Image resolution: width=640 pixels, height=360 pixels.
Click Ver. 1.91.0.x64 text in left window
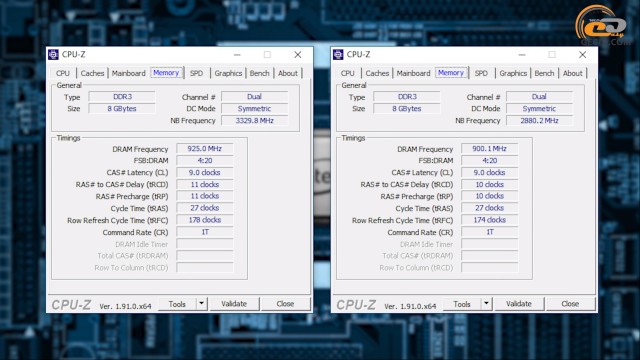(x=125, y=306)
